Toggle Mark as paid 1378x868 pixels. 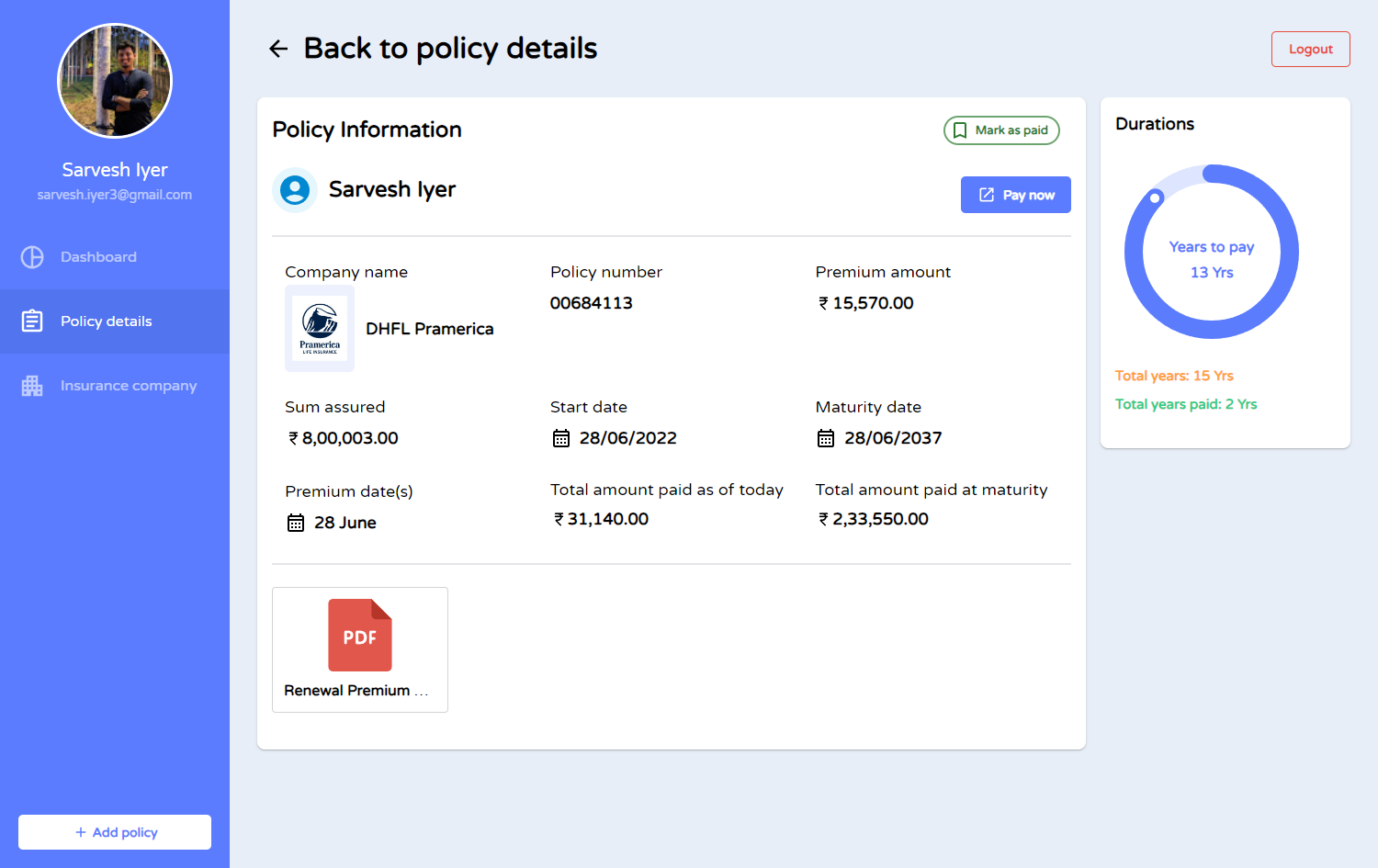coord(1001,130)
